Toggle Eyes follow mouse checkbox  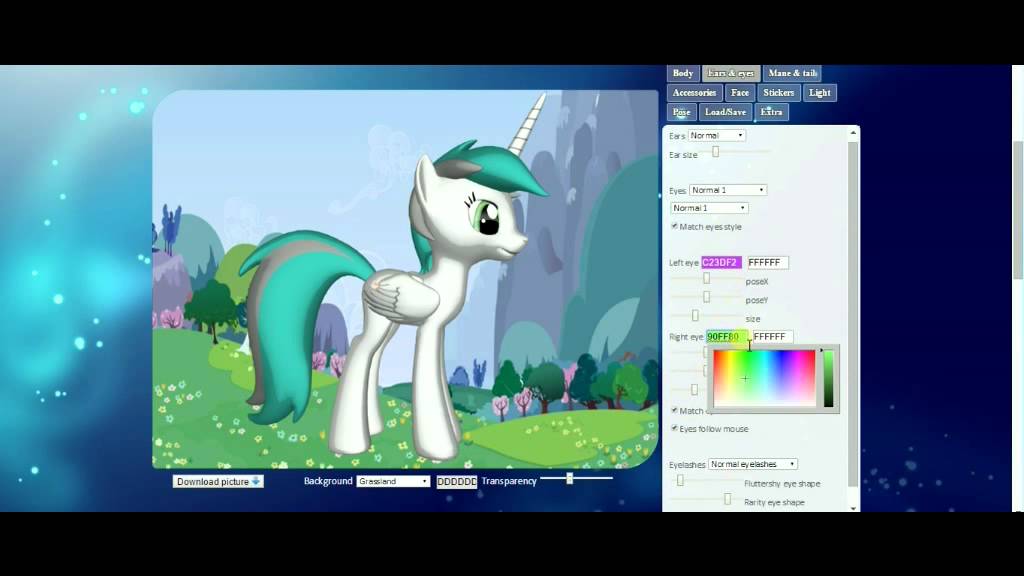click(674, 428)
